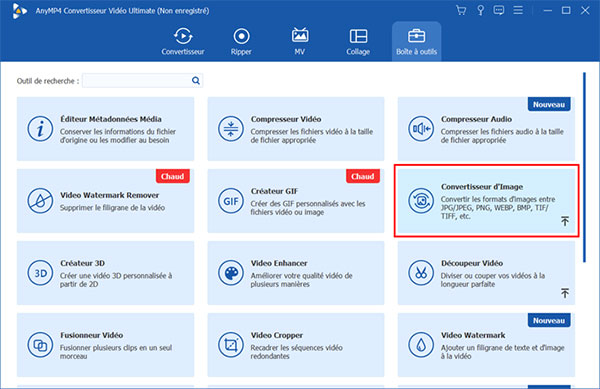Click the Compresseur Vidéo icon
The height and width of the screenshot is (389, 600).
231,129
